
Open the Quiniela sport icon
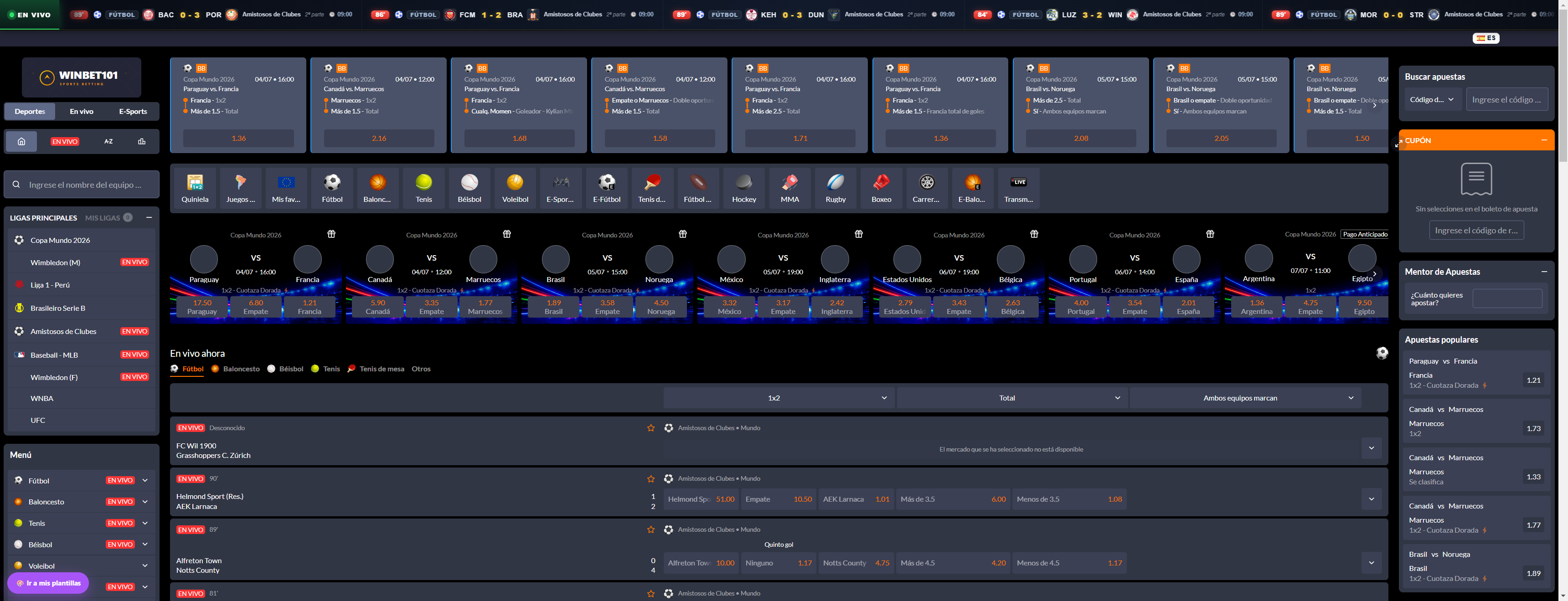(195, 188)
